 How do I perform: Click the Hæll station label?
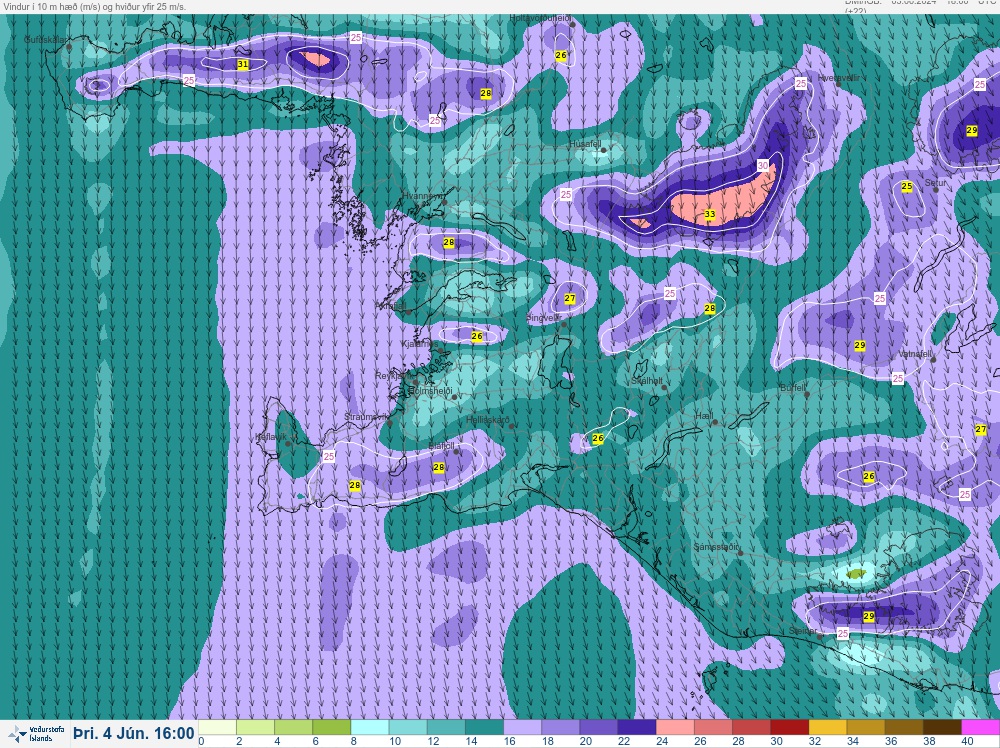coord(704,415)
